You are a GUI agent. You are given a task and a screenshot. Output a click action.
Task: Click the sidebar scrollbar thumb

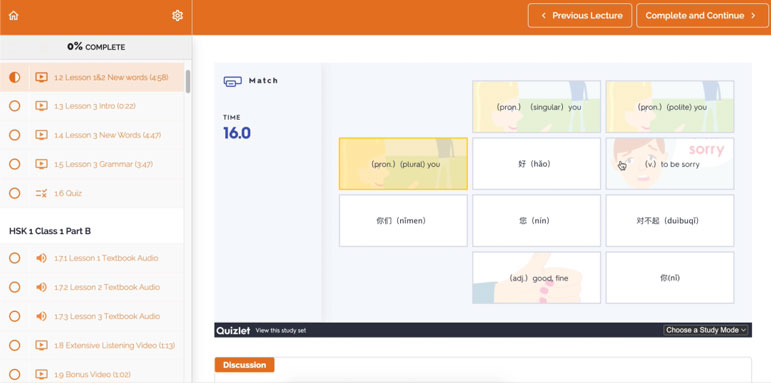pos(187,82)
